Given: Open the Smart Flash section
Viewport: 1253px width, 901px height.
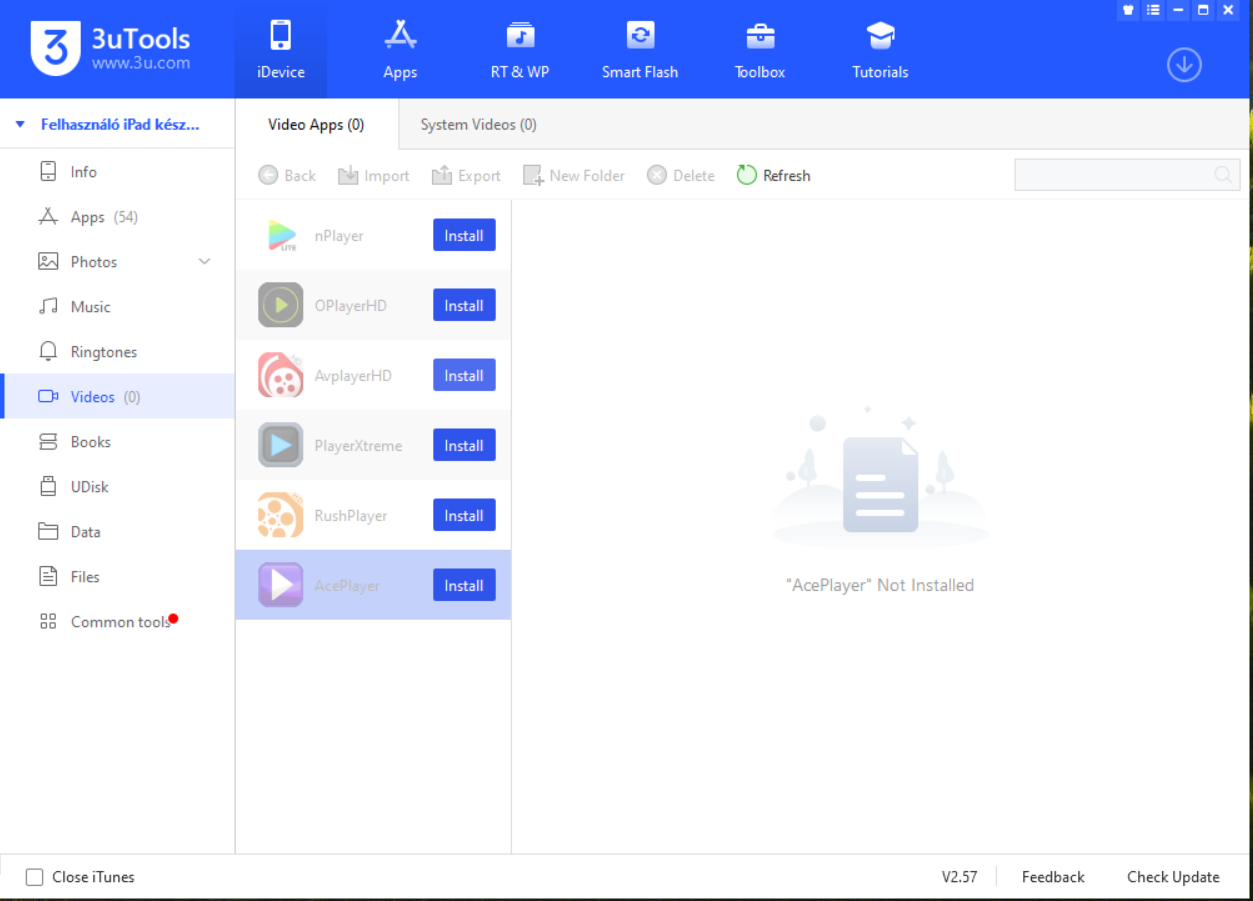Looking at the screenshot, I should pyautogui.click(x=640, y=49).
